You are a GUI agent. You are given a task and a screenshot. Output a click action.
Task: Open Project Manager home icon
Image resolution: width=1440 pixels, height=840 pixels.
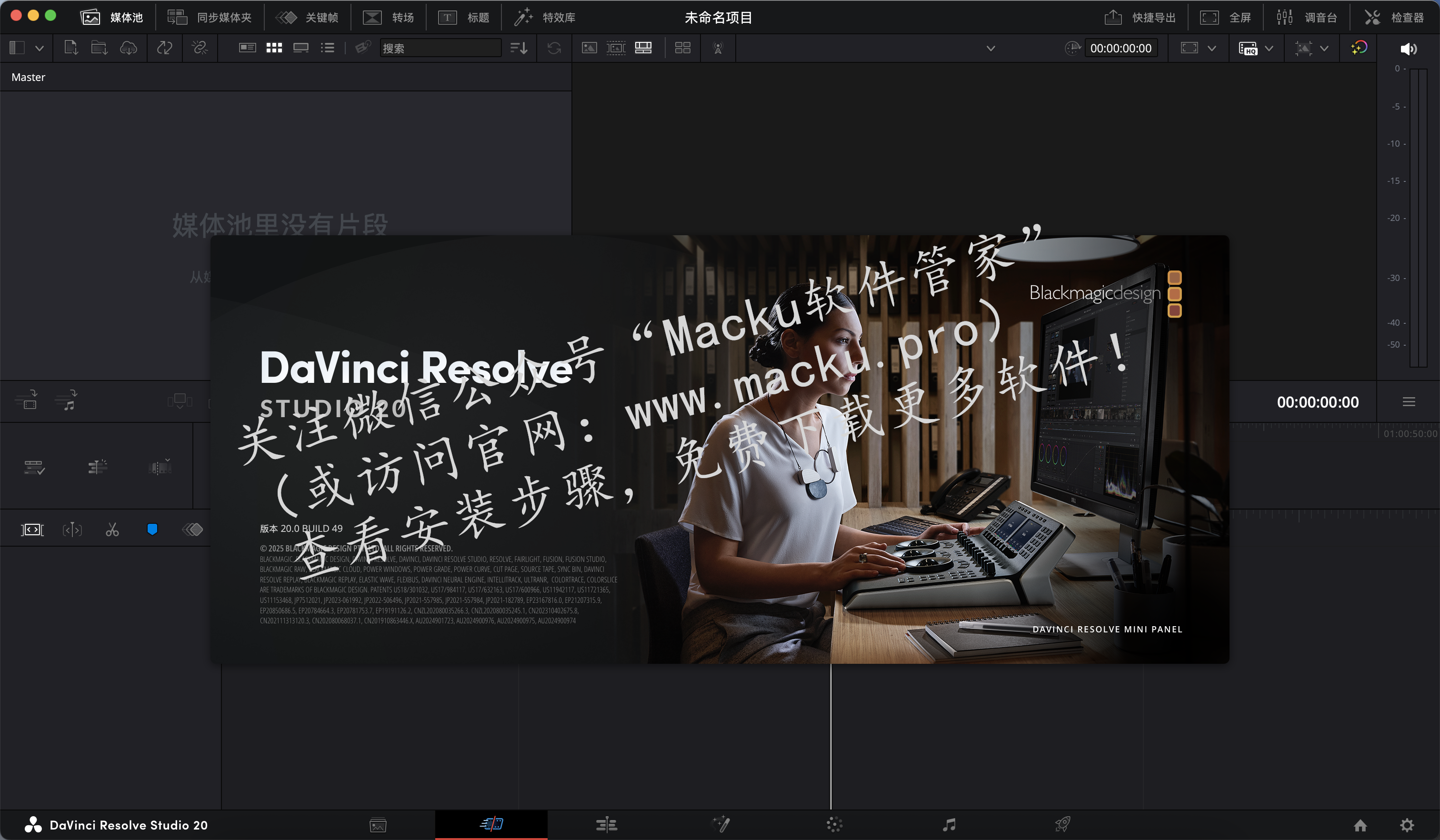click(x=1360, y=825)
